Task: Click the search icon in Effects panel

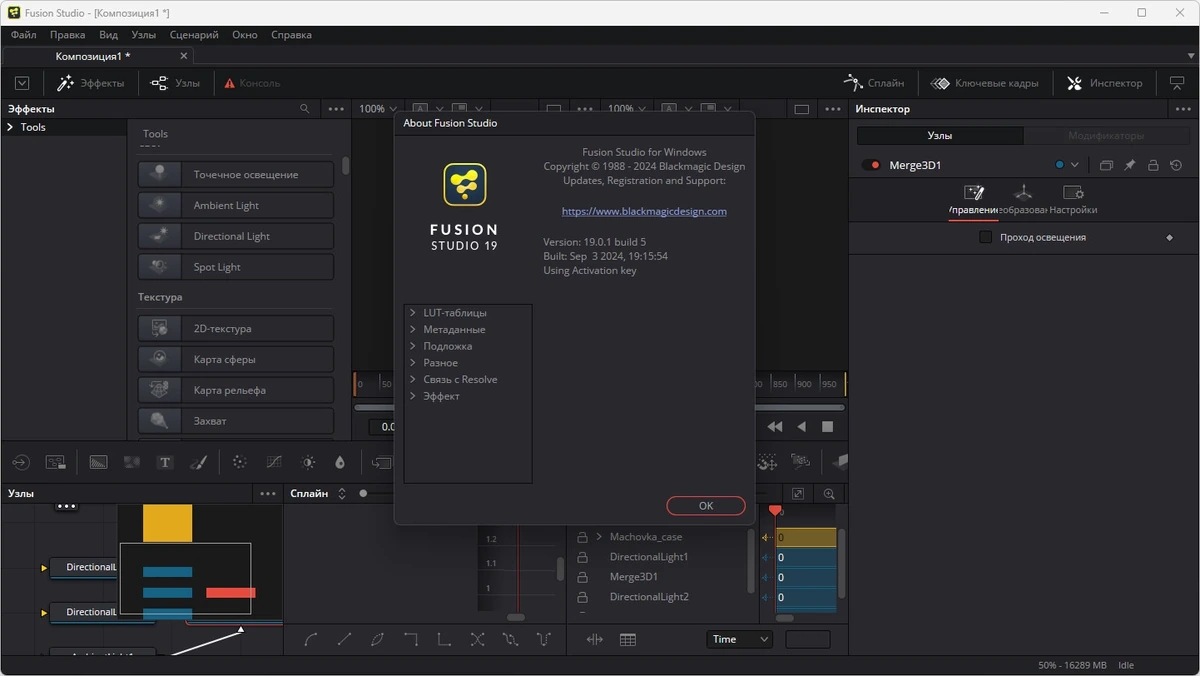Action: coord(305,109)
